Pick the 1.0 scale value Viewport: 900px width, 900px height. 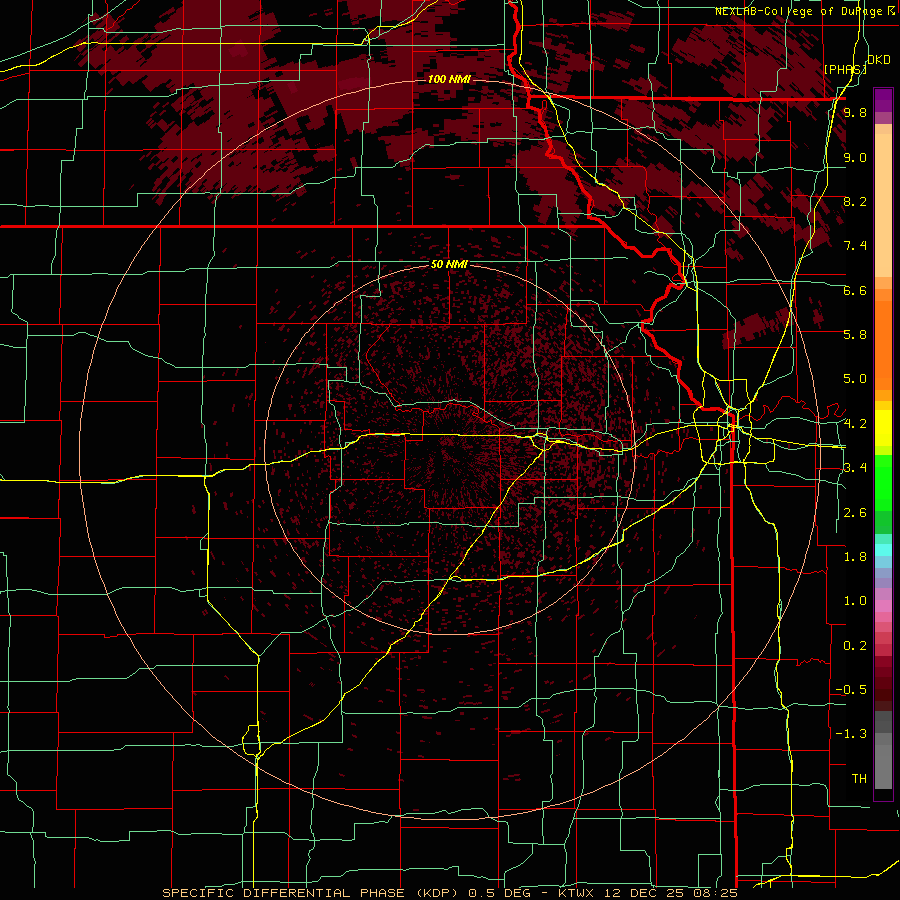pos(855,601)
